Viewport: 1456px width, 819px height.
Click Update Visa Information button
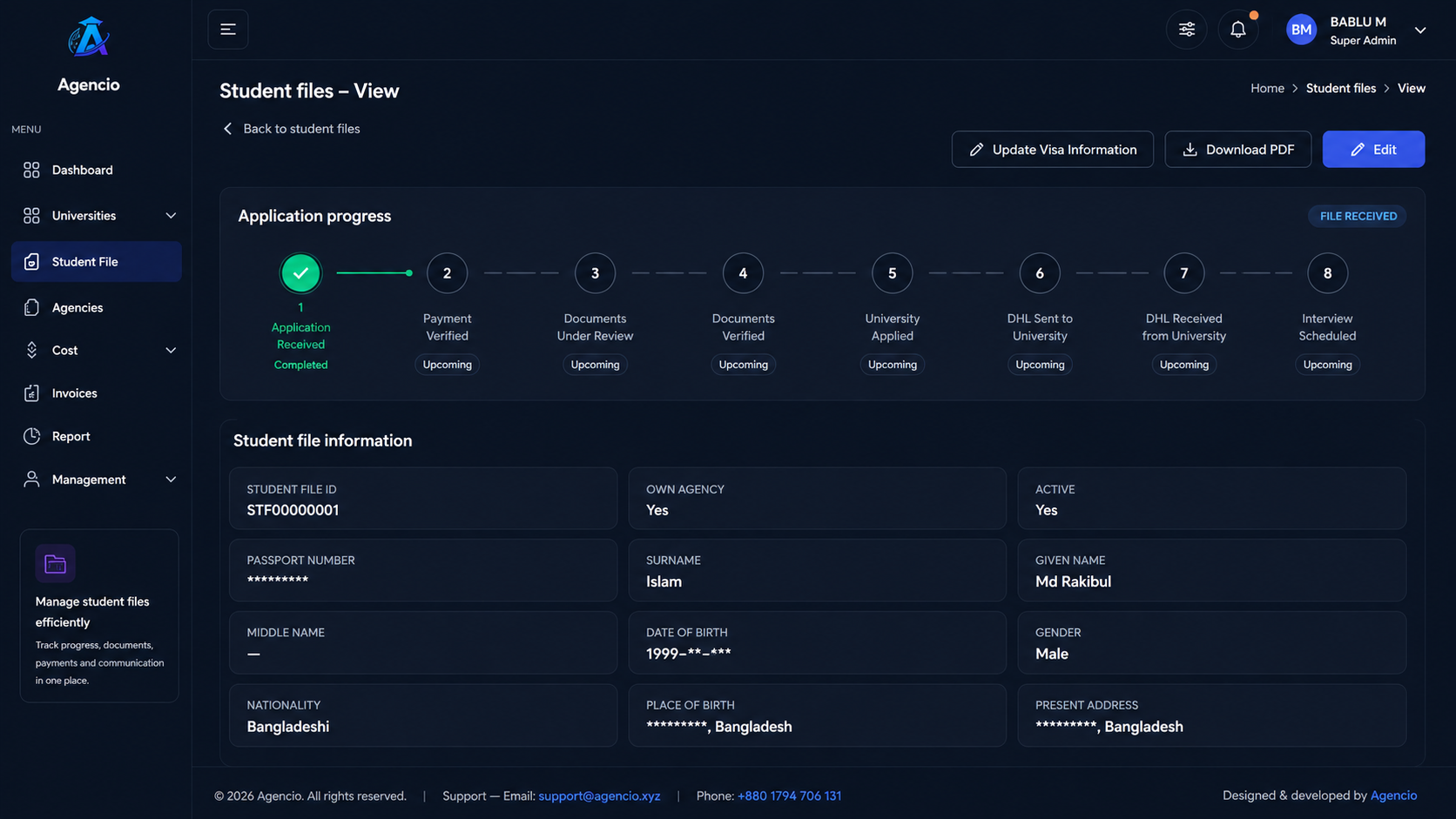click(1052, 150)
